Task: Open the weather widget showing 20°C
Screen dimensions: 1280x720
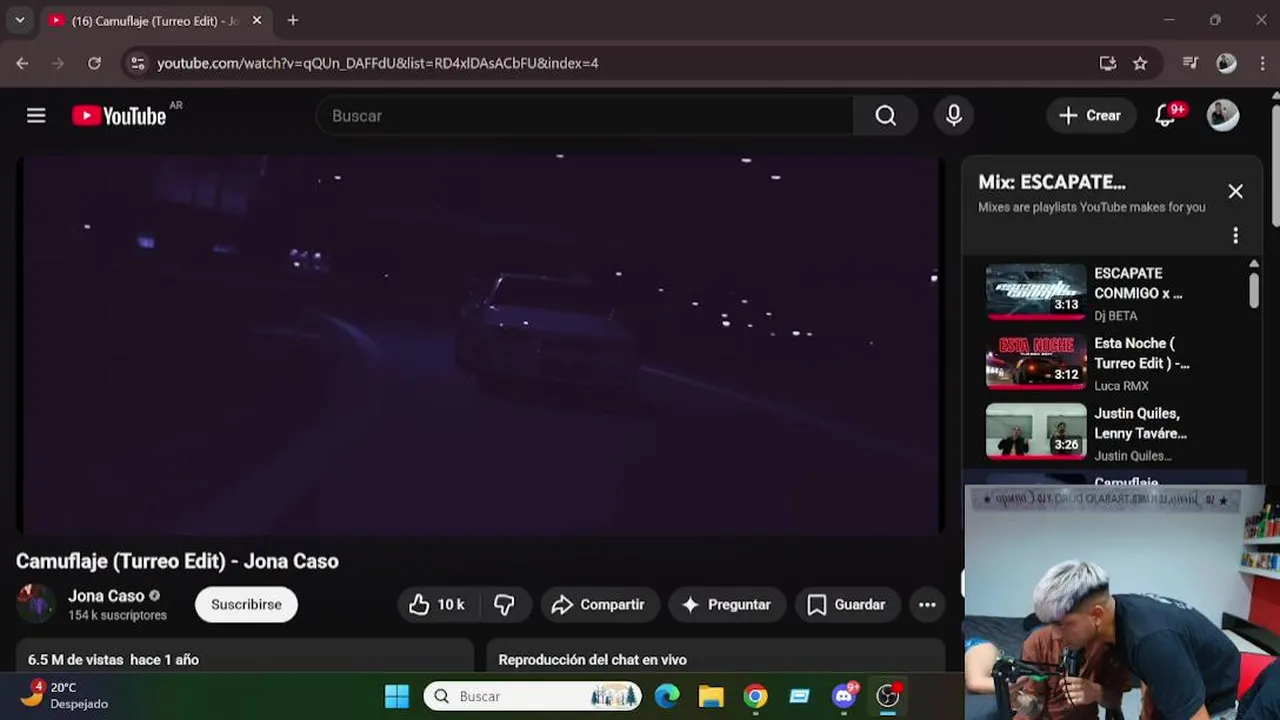Action: click(x=66, y=695)
